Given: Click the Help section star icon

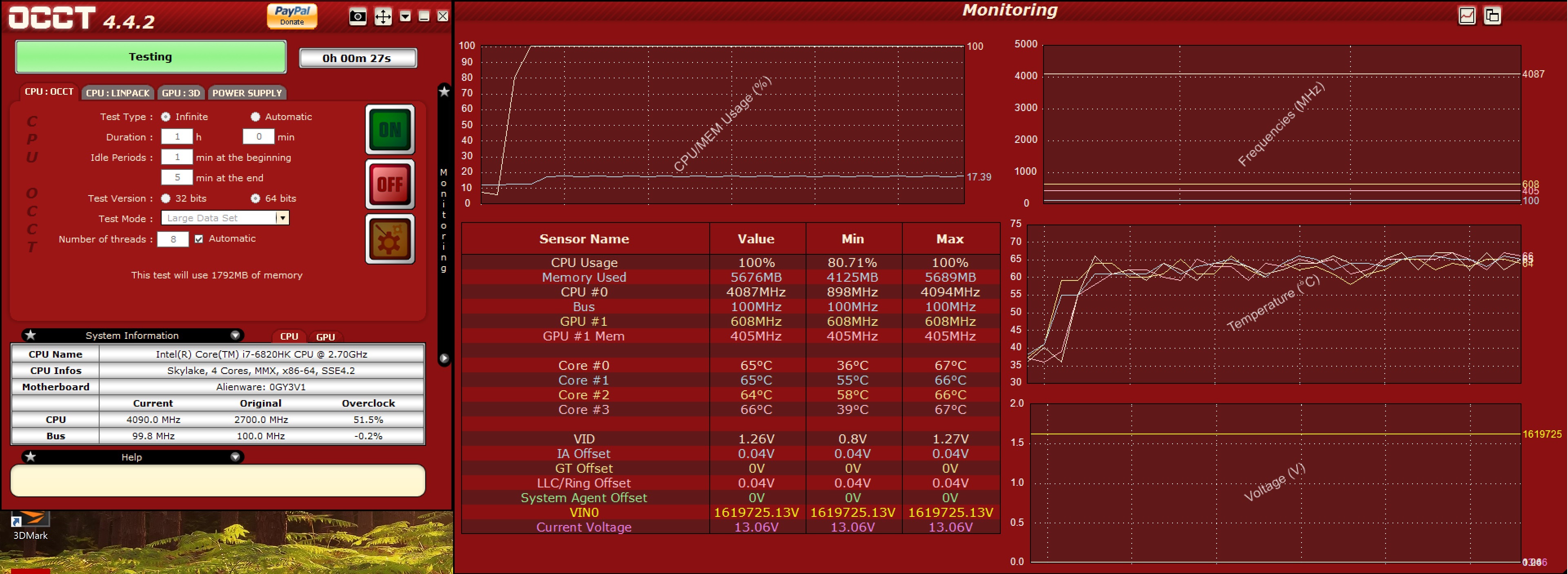Looking at the screenshot, I should 31,456.
